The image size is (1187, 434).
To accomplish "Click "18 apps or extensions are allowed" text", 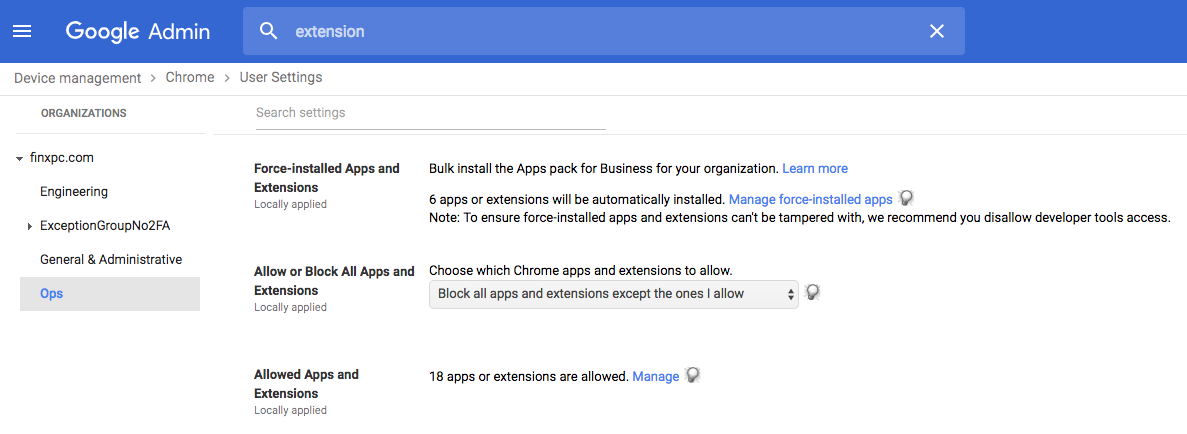I will tap(528, 376).
